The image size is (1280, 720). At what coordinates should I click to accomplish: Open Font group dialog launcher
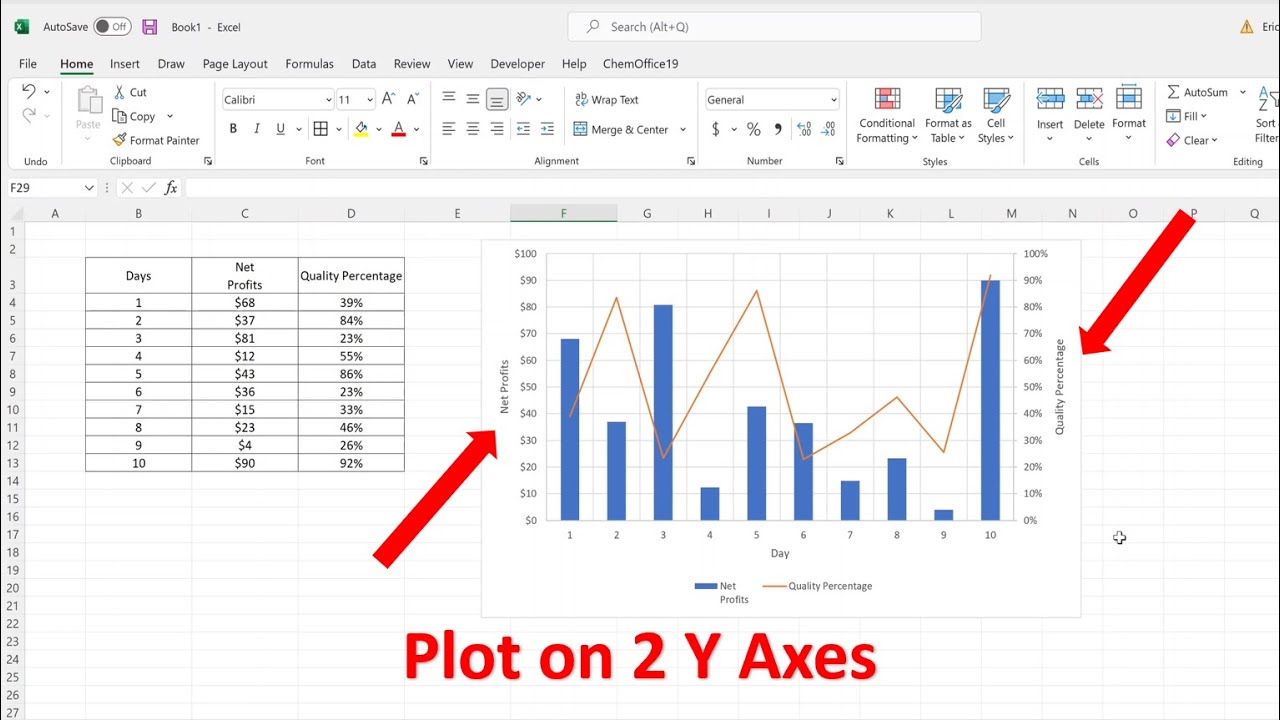point(424,161)
